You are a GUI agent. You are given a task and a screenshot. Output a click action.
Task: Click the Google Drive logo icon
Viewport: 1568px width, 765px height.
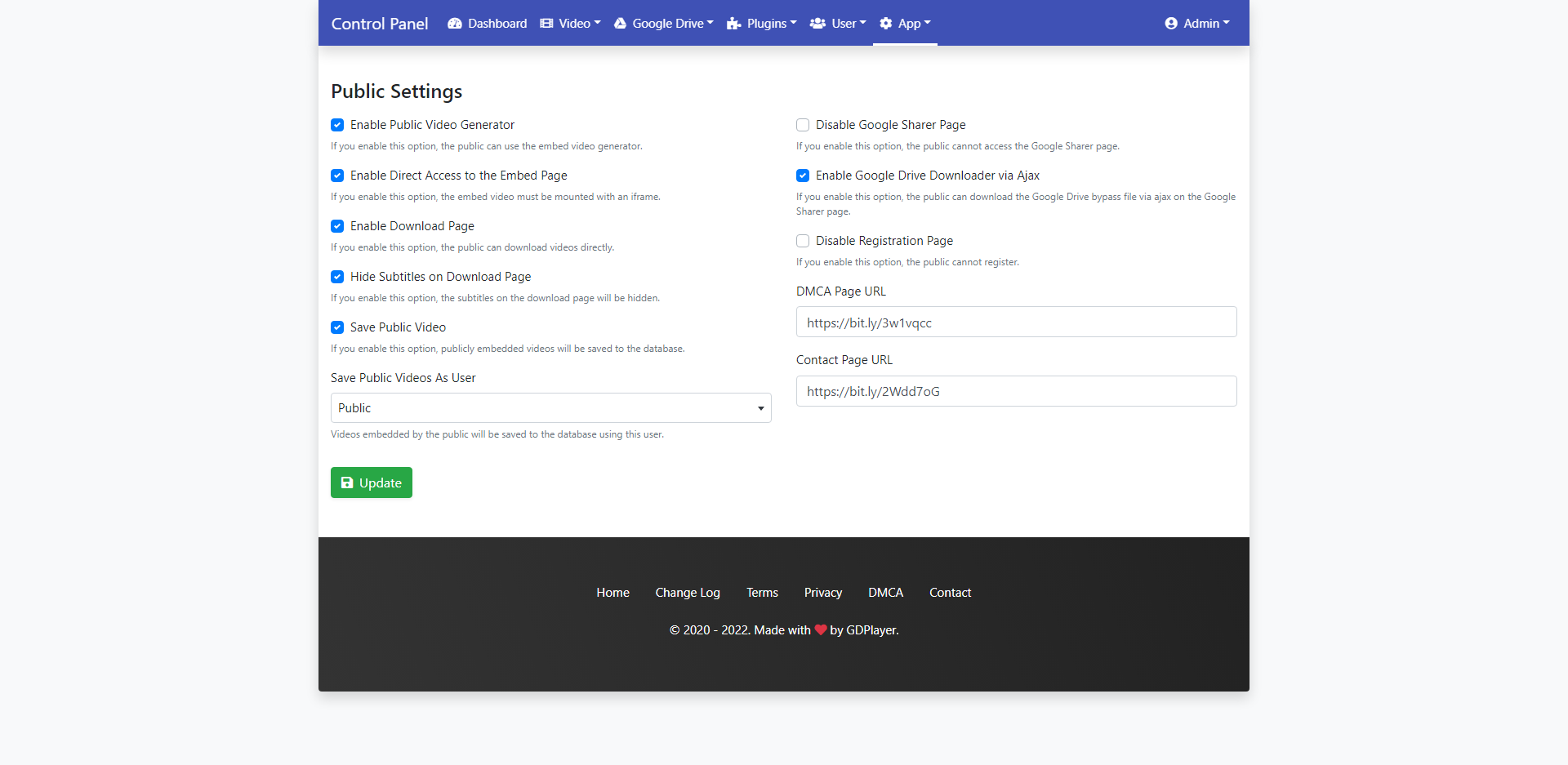pyautogui.click(x=621, y=24)
